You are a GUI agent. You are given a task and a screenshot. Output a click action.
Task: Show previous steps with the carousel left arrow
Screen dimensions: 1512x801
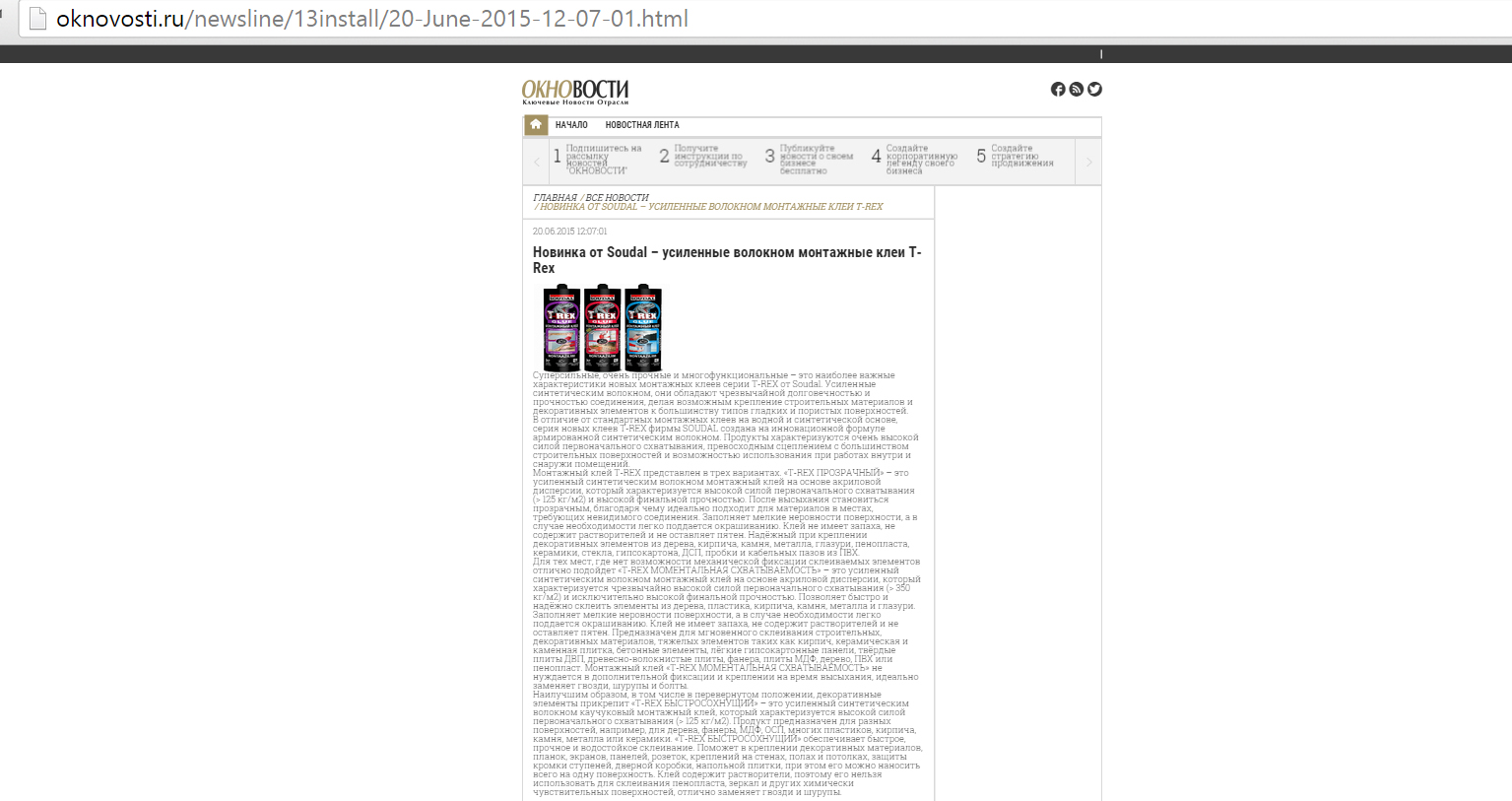[x=537, y=162]
